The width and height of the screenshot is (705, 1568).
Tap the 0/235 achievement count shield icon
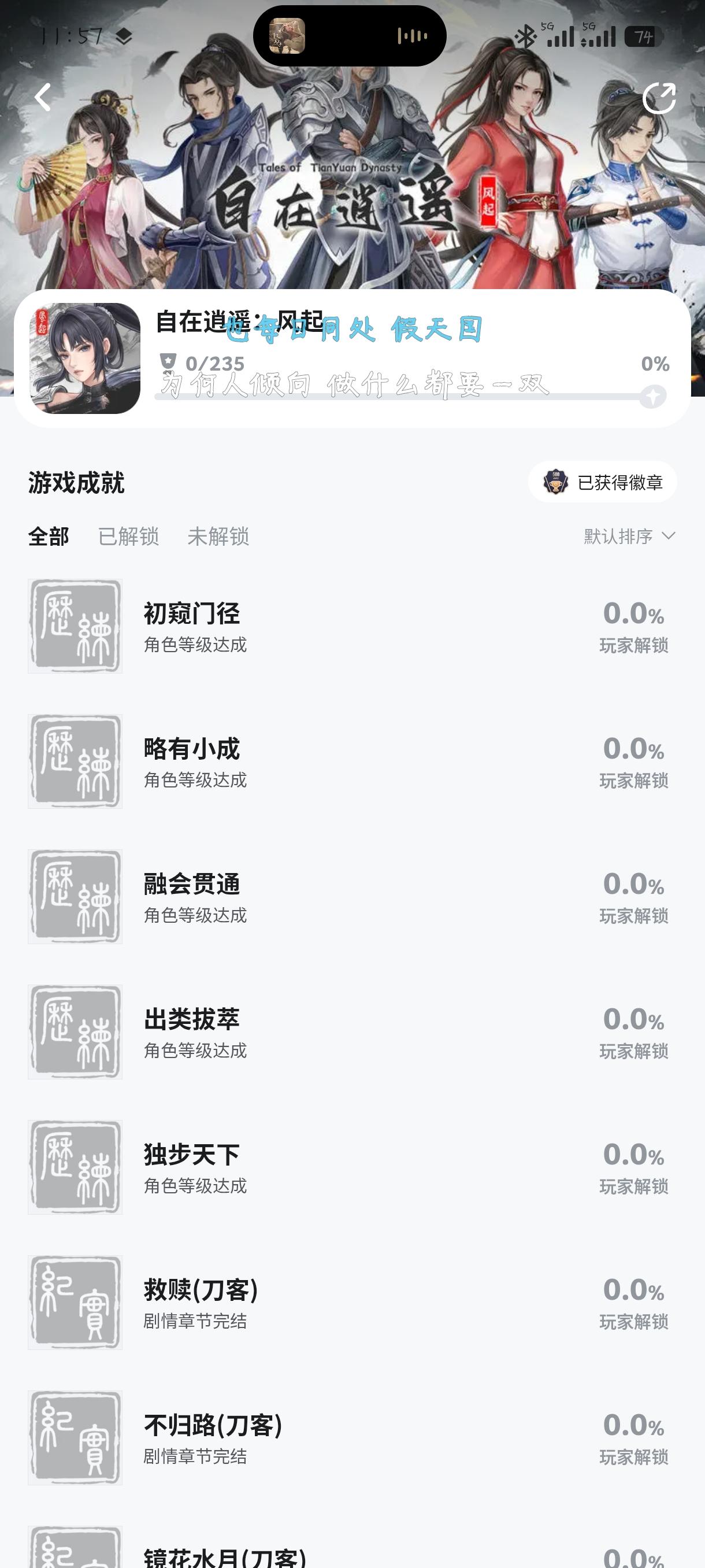(168, 361)
